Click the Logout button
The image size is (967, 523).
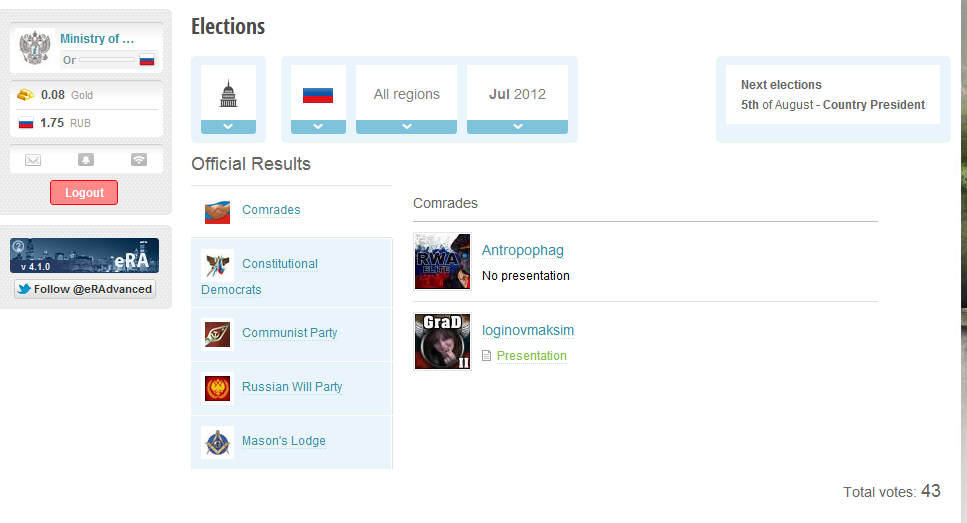coord(84,193)
